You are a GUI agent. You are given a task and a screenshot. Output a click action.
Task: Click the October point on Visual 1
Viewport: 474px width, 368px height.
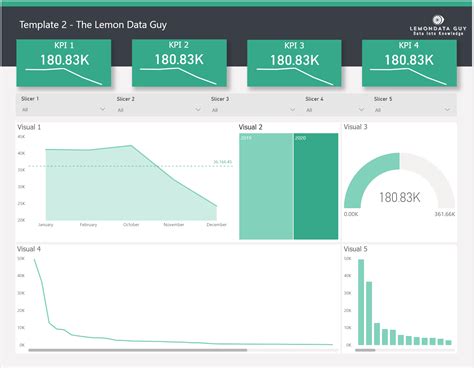tap(131, 145)
